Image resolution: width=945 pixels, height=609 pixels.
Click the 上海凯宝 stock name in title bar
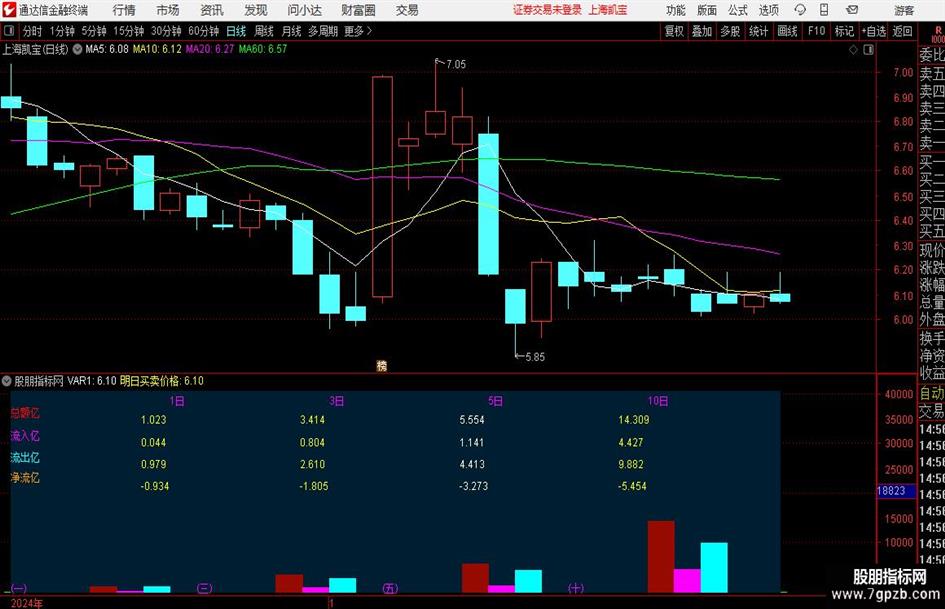(x=608, y=10)
